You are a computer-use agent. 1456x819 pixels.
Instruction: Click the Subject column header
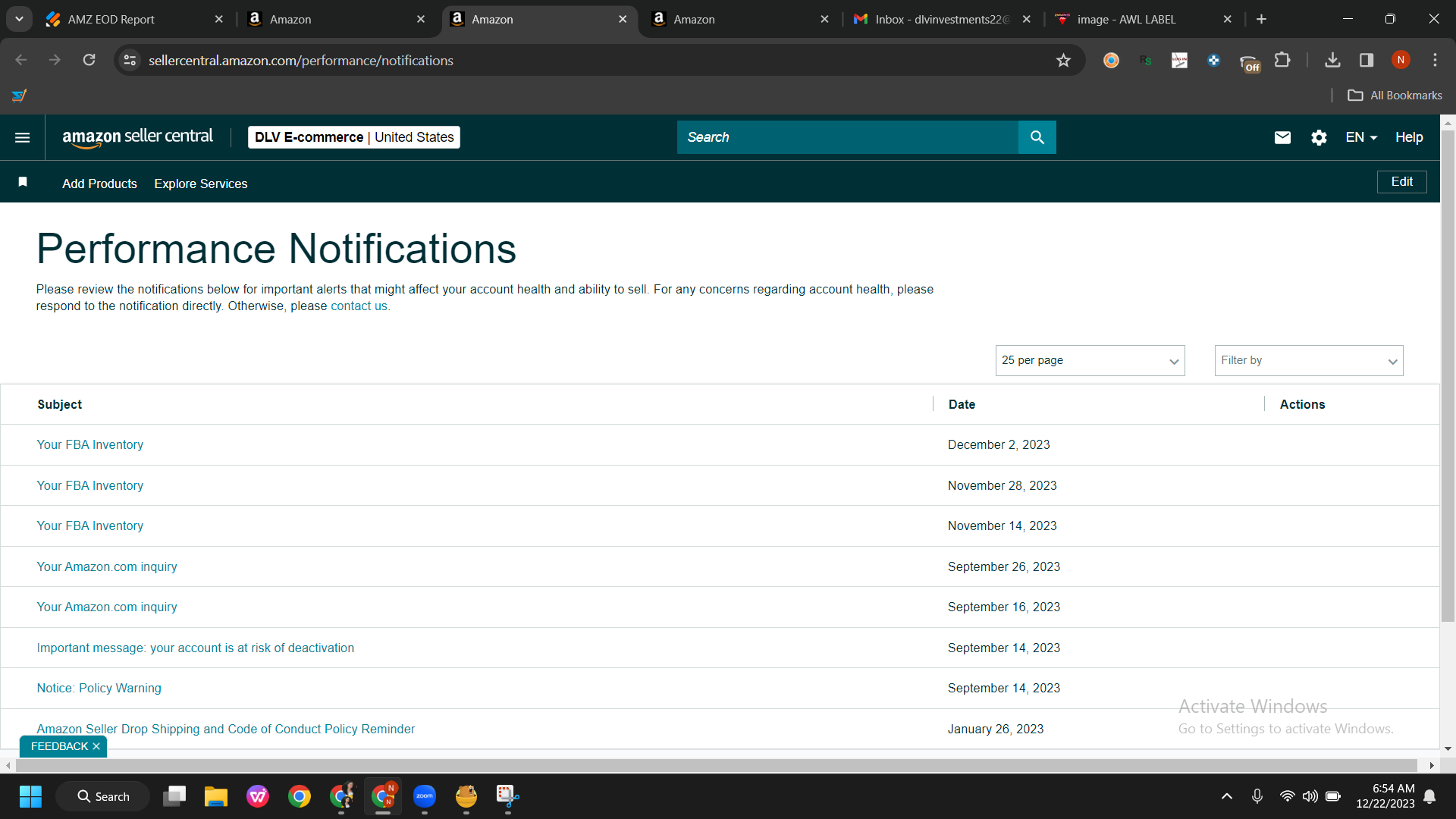click(x=60, y=404)
